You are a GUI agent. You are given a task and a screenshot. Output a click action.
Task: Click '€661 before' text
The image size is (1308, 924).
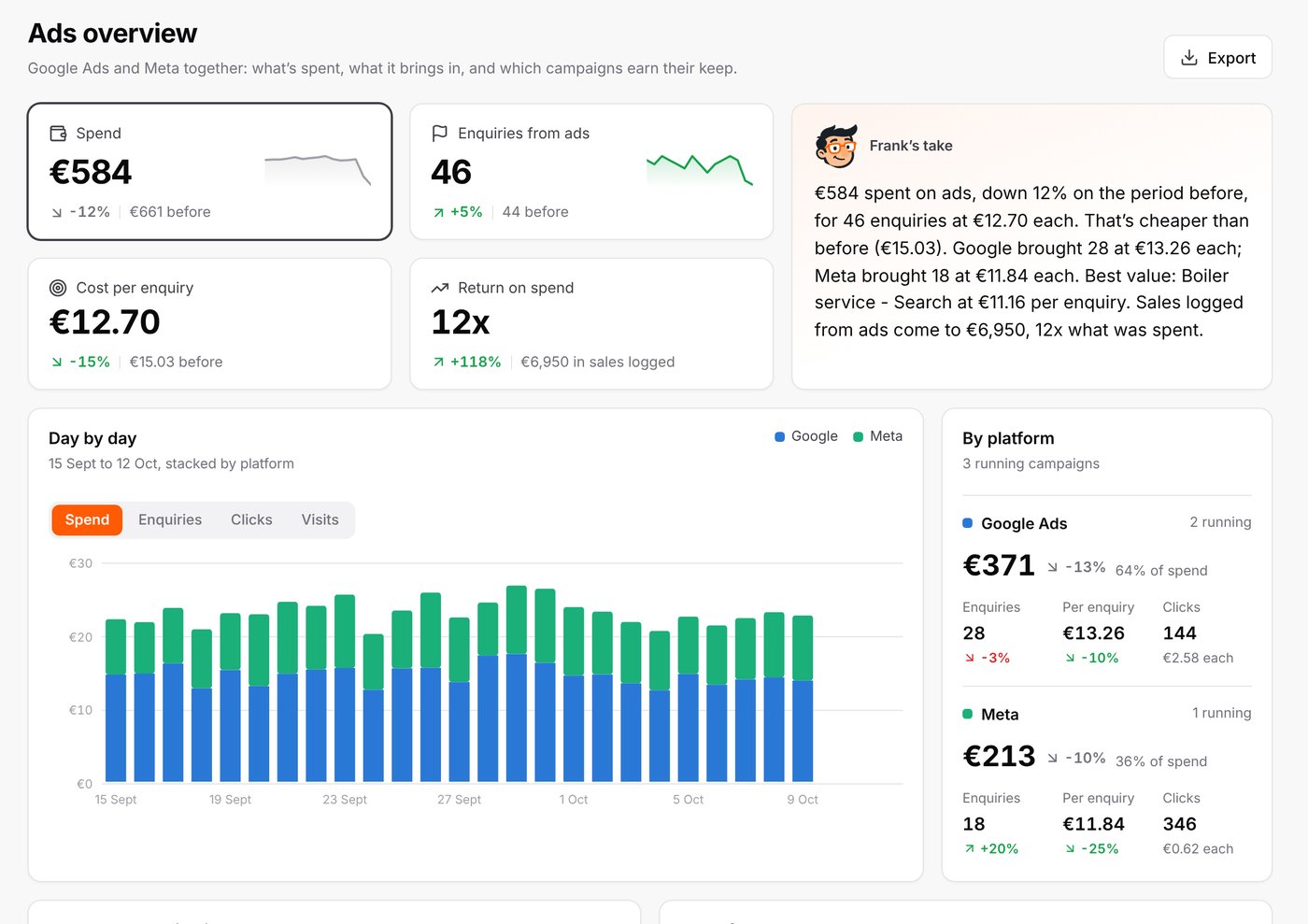tap(170, 212)
